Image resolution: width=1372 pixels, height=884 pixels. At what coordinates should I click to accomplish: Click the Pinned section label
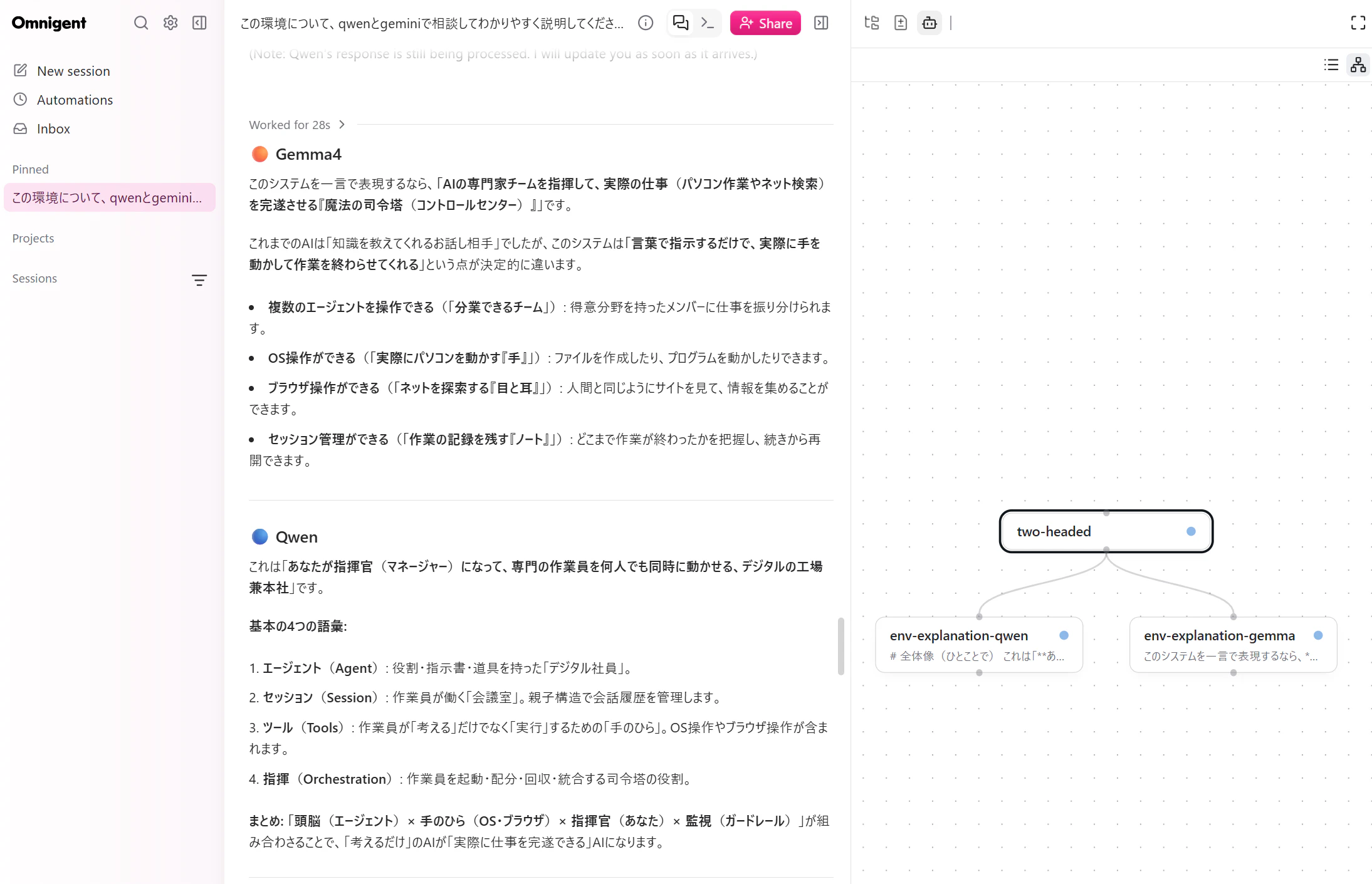point(30,169)
